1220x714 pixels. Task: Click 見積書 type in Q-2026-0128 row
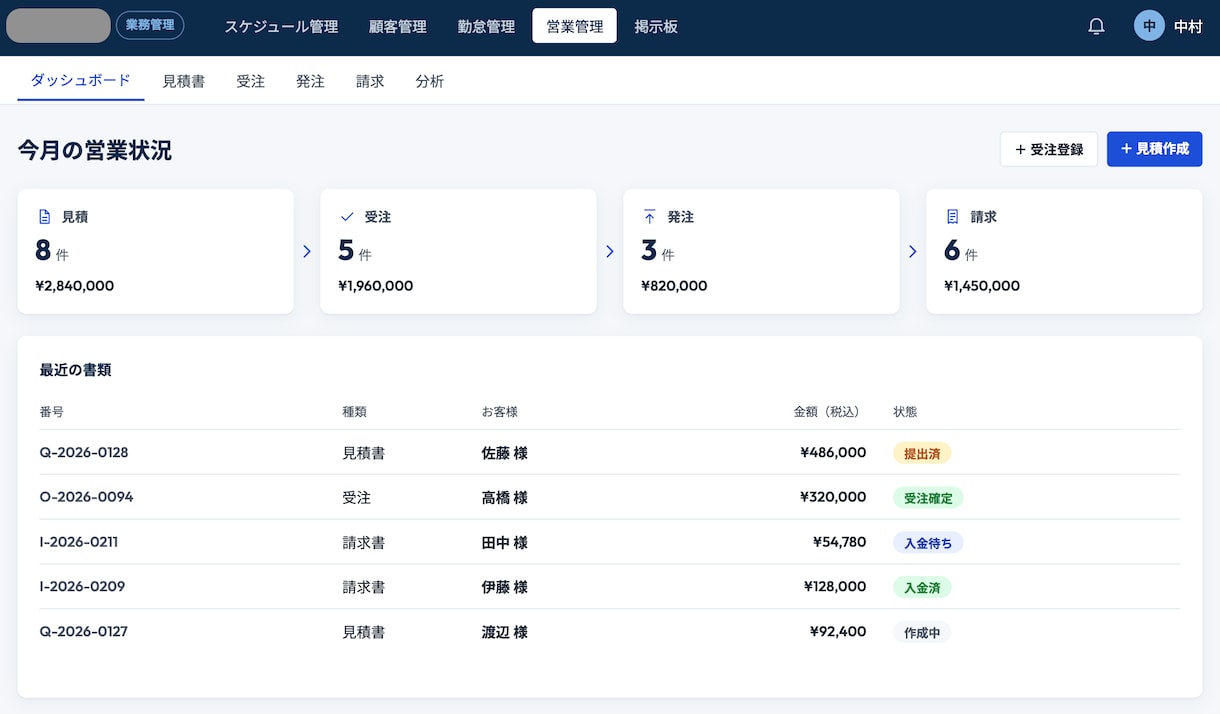363,453
